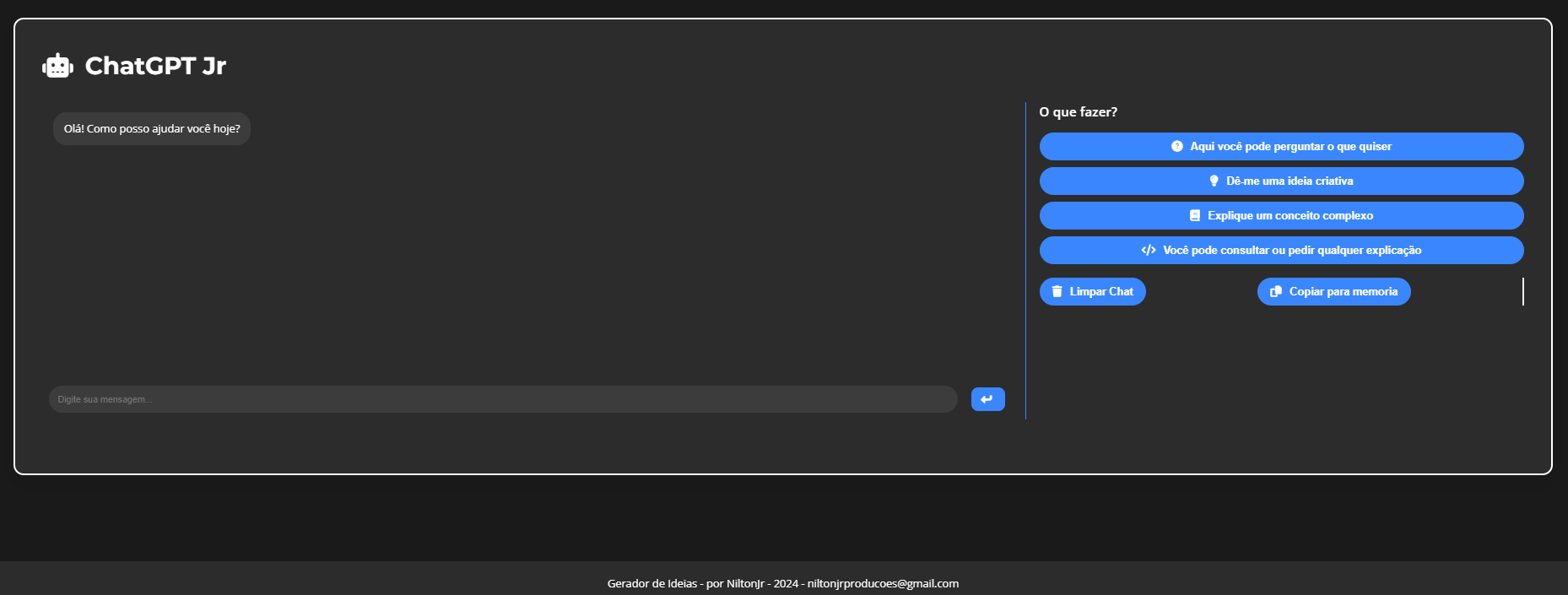Click the 'ChatGPT Jr' title text
The height and width of the screenshot is (595, 1568).
(x=155, y=66)
